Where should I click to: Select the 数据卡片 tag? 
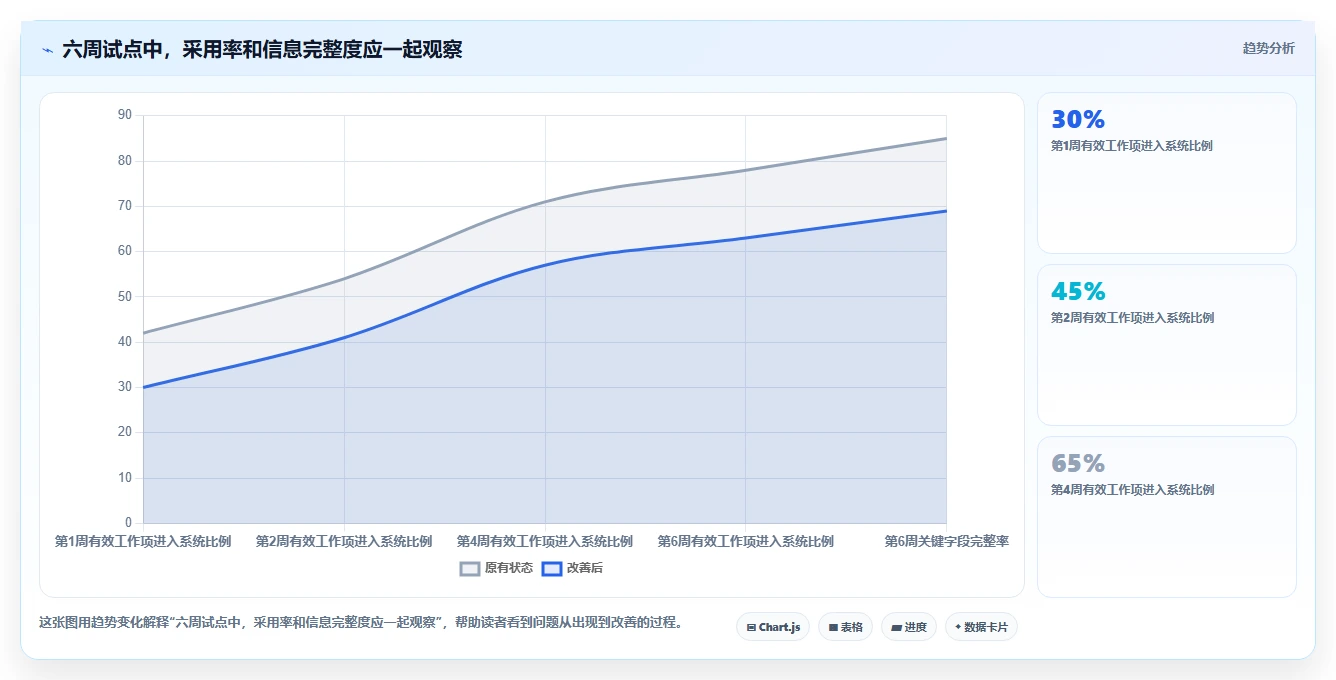(982, 627)
